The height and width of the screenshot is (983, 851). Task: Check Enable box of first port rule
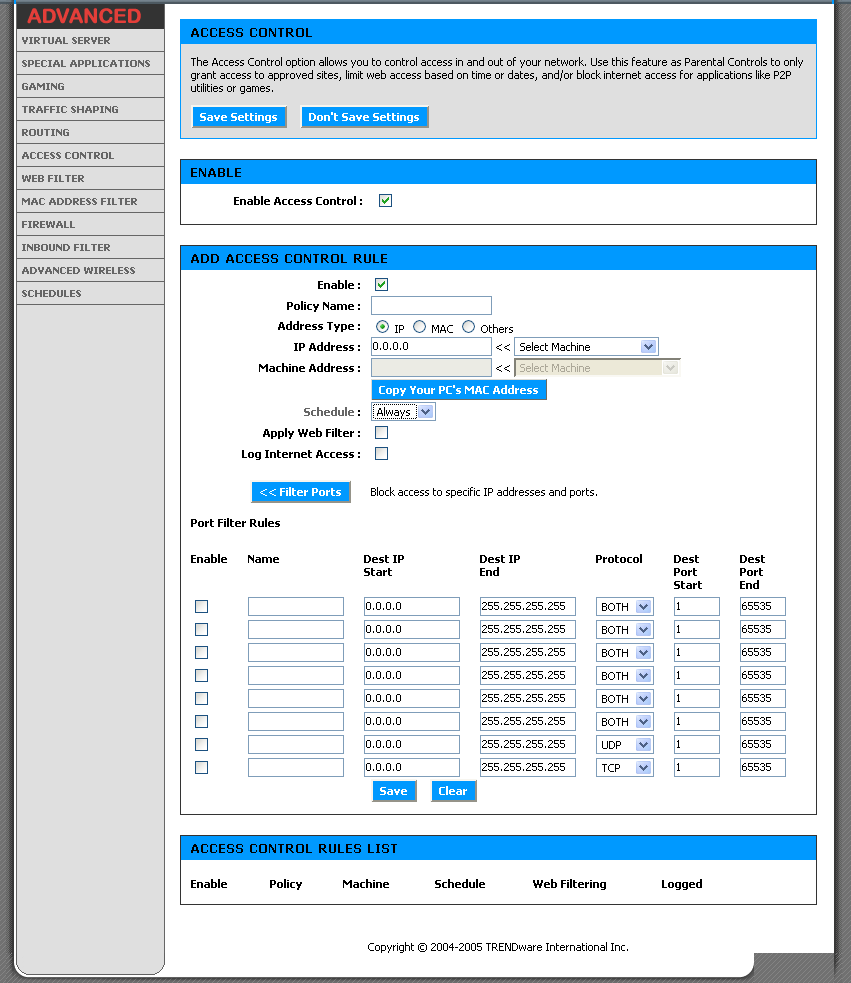pos(201,606)
